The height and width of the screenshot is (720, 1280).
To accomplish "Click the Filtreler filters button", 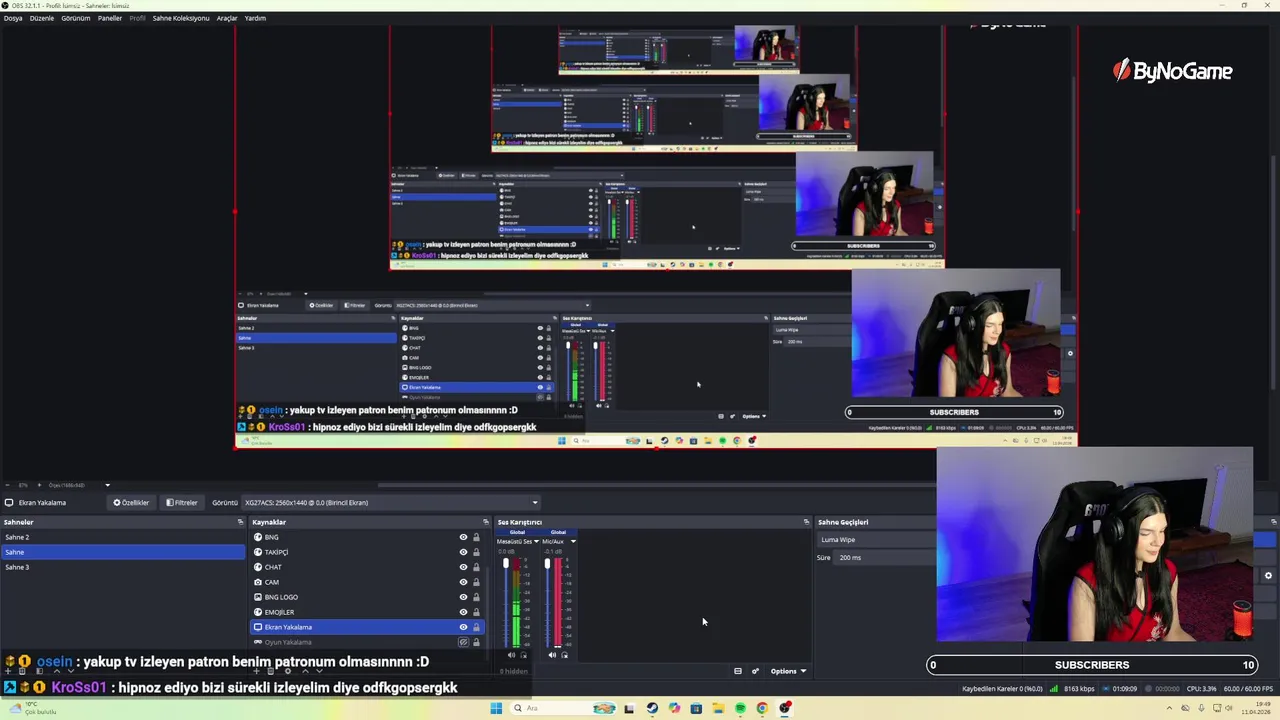I will [182, 503].
